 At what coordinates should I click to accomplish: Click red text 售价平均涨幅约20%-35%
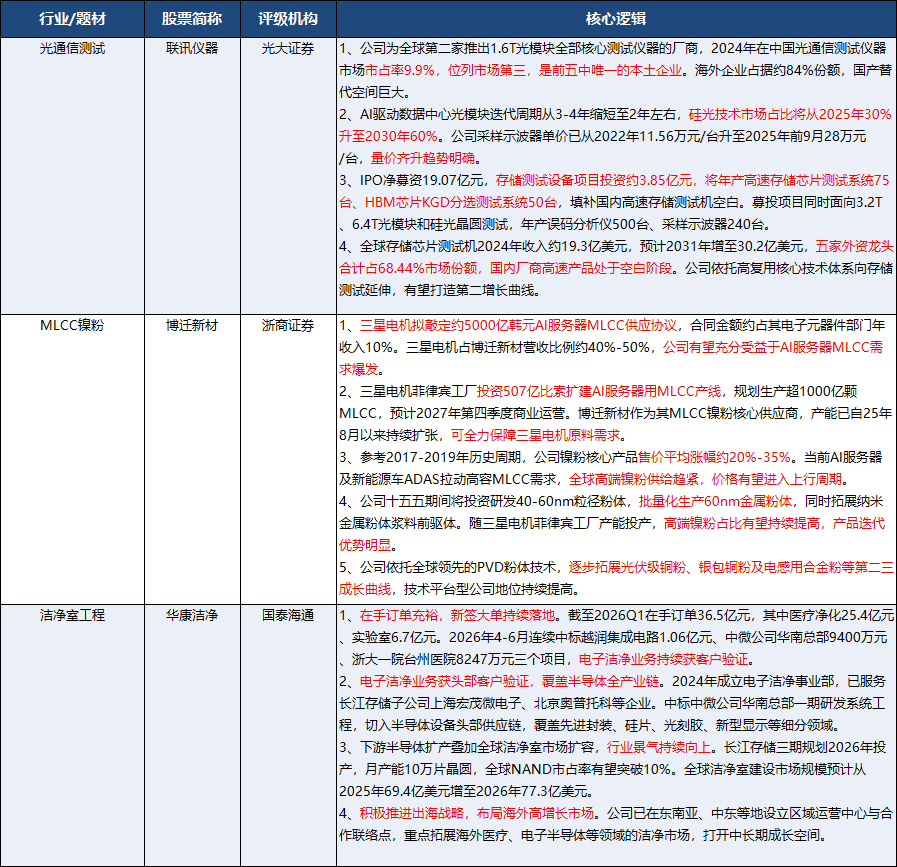[714, 458]
